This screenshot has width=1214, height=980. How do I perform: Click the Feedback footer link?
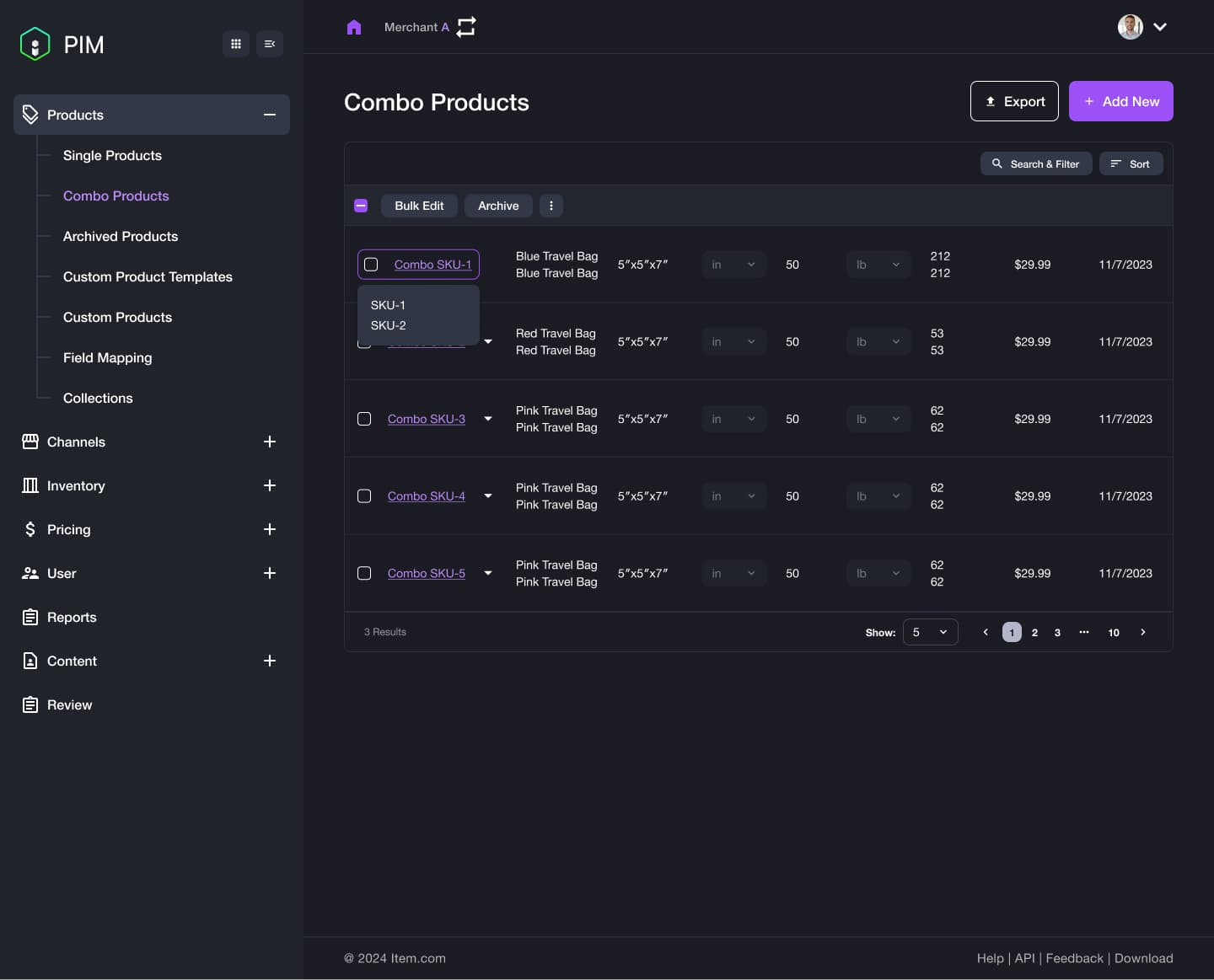(1074, 958)
